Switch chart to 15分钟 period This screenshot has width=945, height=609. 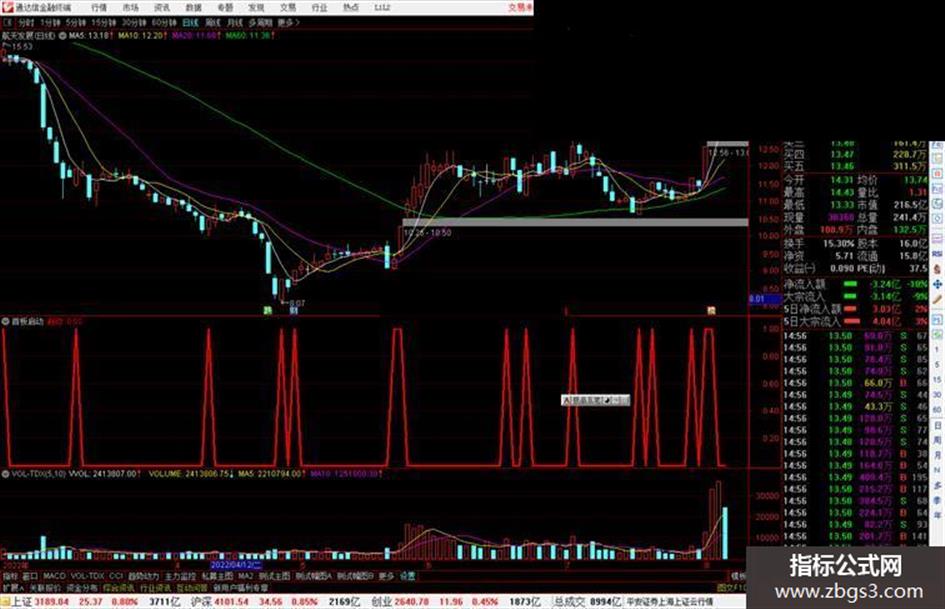[104, 23]
